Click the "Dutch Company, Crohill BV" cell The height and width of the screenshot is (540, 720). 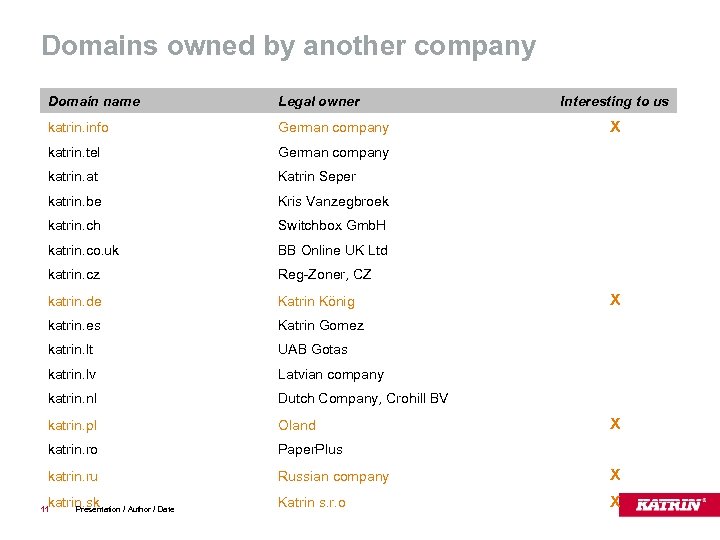pyautogui.click(x=362, y=398)
